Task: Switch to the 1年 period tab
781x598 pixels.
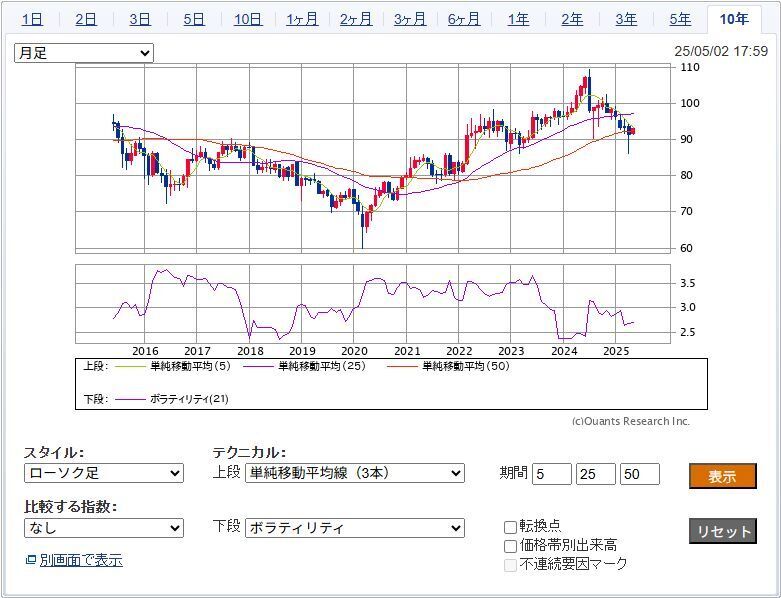Action: pos(518,19)
